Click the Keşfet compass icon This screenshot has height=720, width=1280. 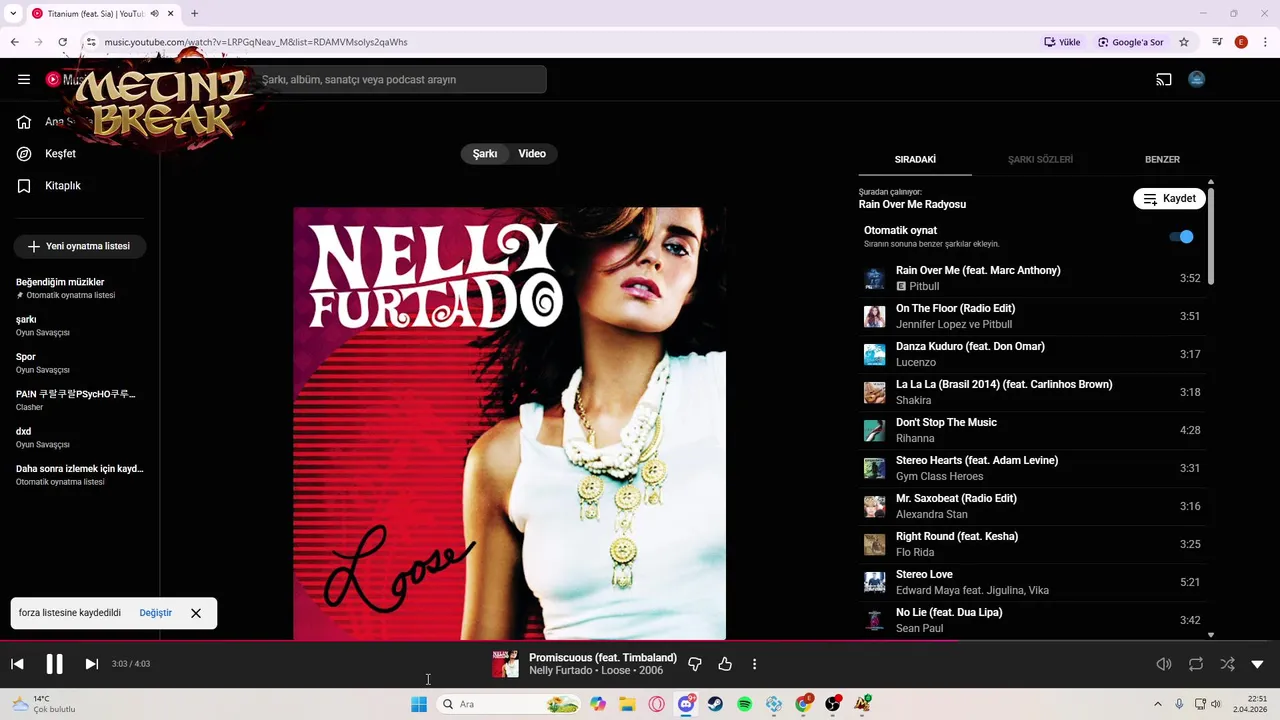click(24, 154)
